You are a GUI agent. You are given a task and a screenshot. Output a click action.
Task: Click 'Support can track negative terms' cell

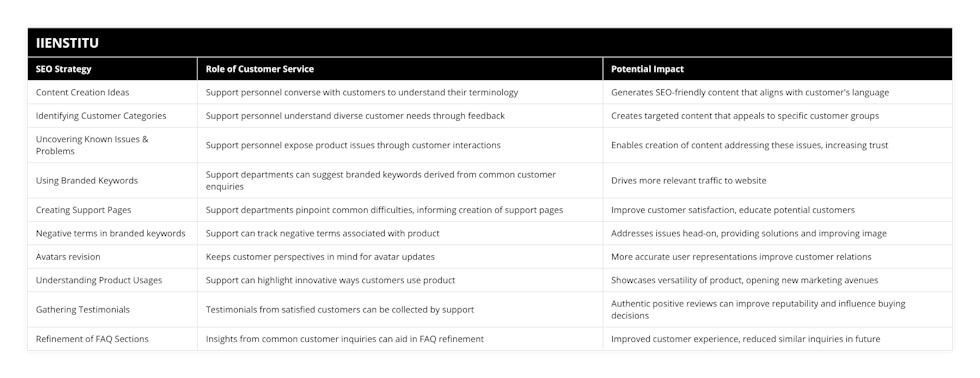(x=400, y=233)
